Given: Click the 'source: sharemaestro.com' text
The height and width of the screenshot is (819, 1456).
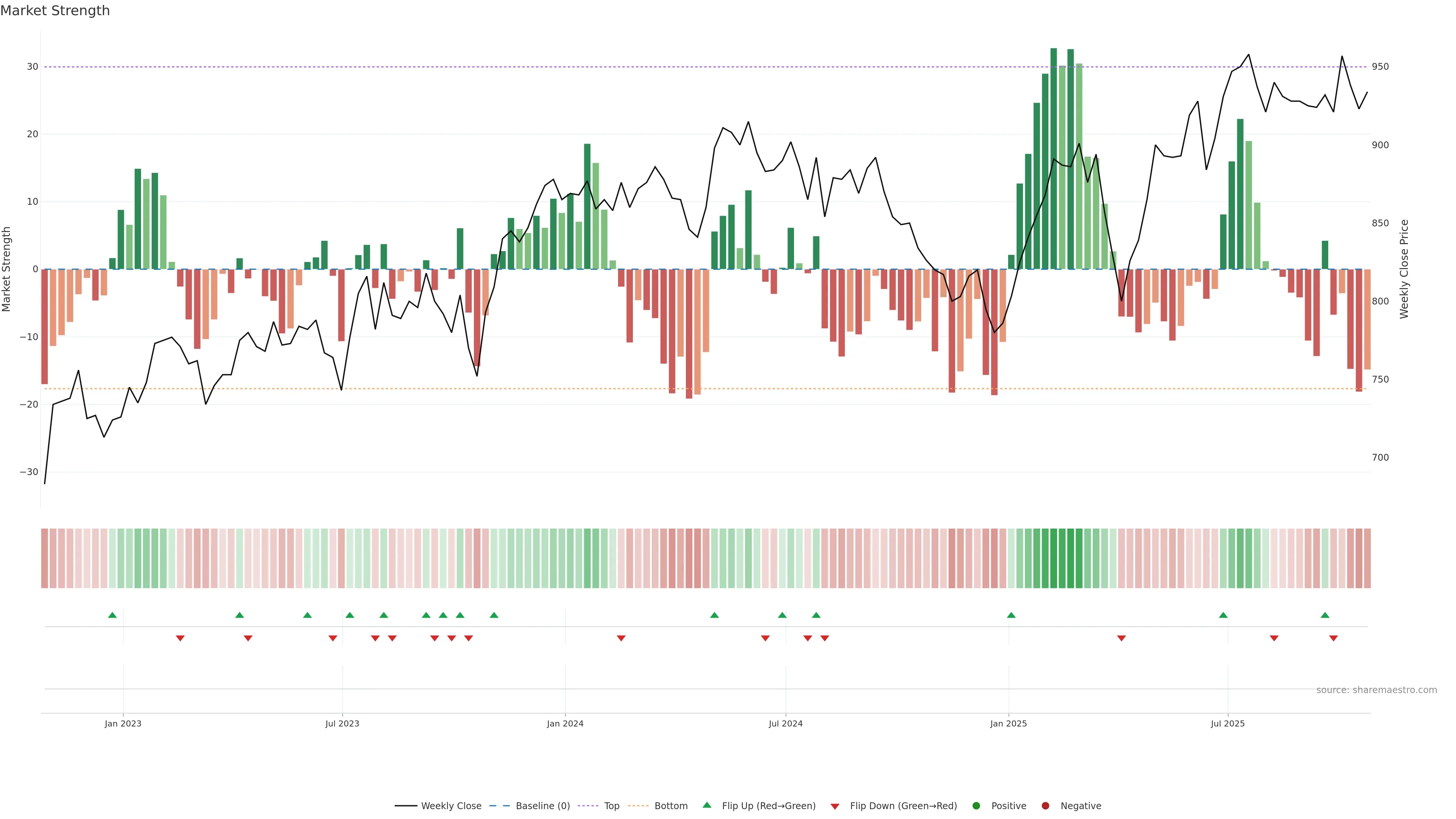Looking at the screenshot, I should click(1376, 690).
